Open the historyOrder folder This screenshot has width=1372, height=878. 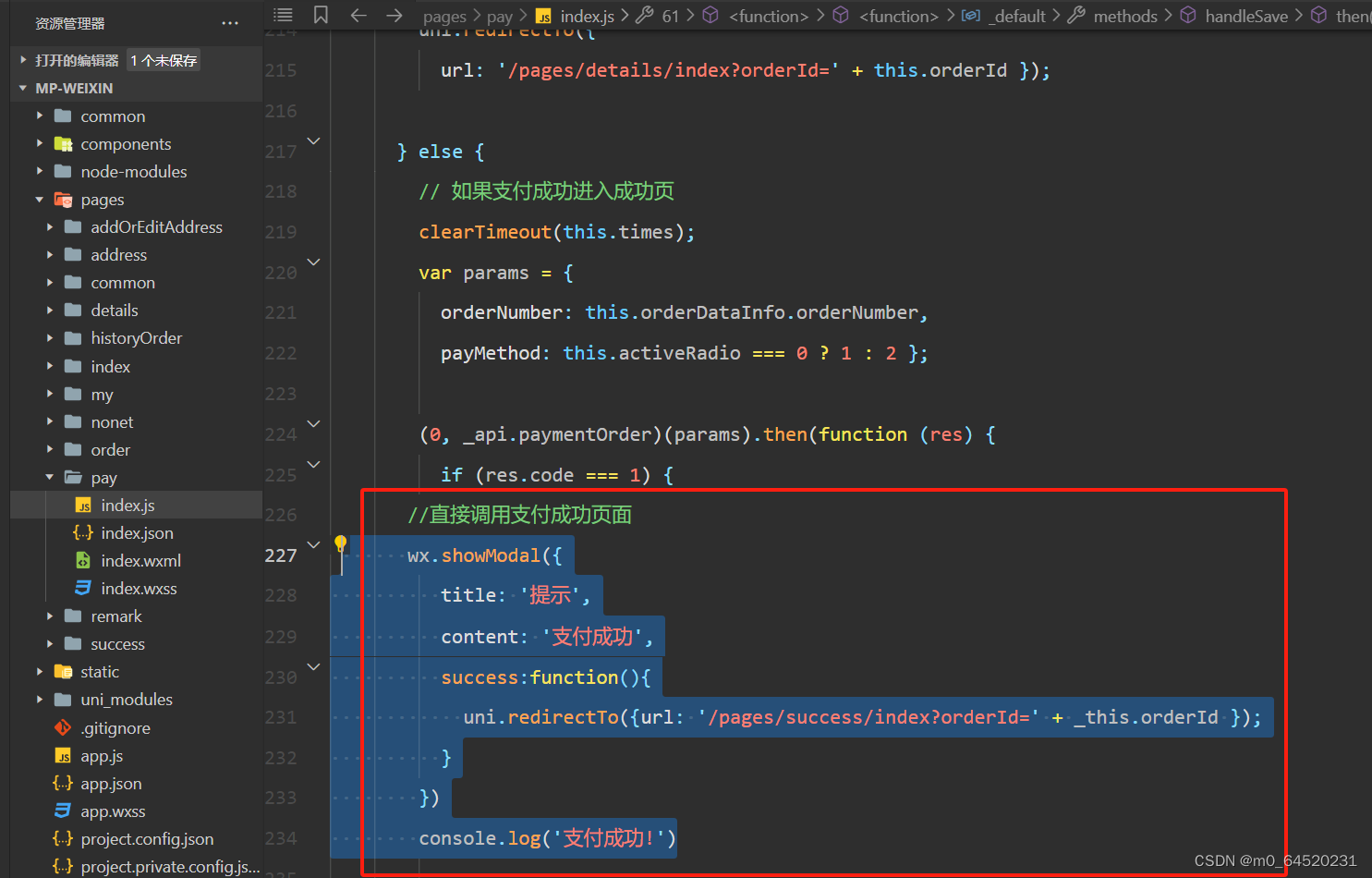coord(137,338)
